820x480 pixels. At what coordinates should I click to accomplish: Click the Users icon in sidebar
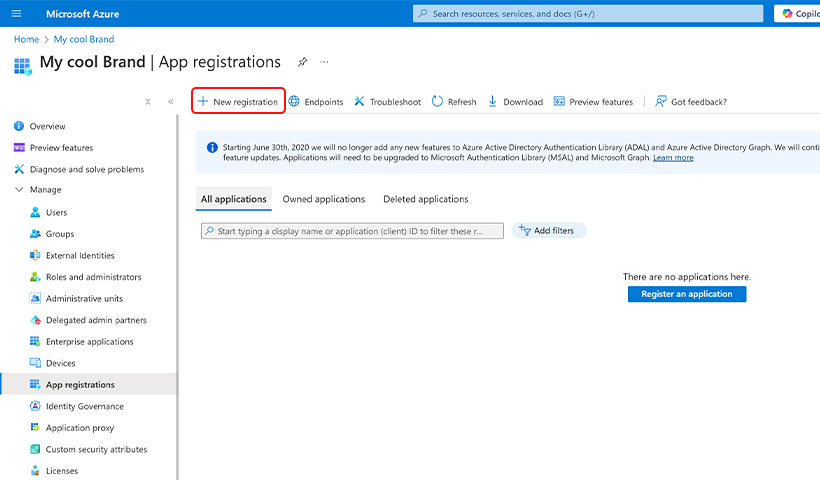pos(35,212)
